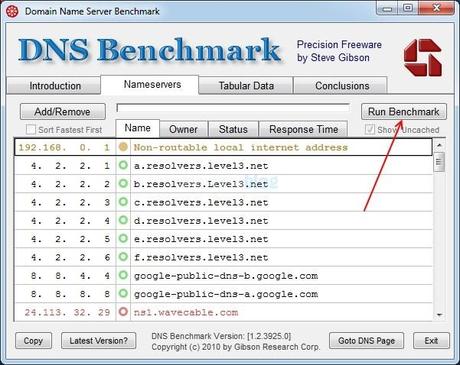Select the d.resolvers.level3.net row

point(223,220)
